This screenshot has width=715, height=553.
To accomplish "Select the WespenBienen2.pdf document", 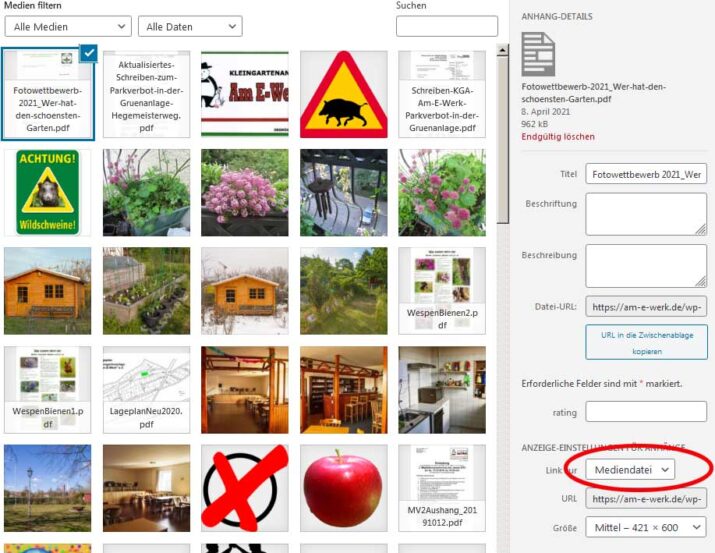I will pos(442,291).
